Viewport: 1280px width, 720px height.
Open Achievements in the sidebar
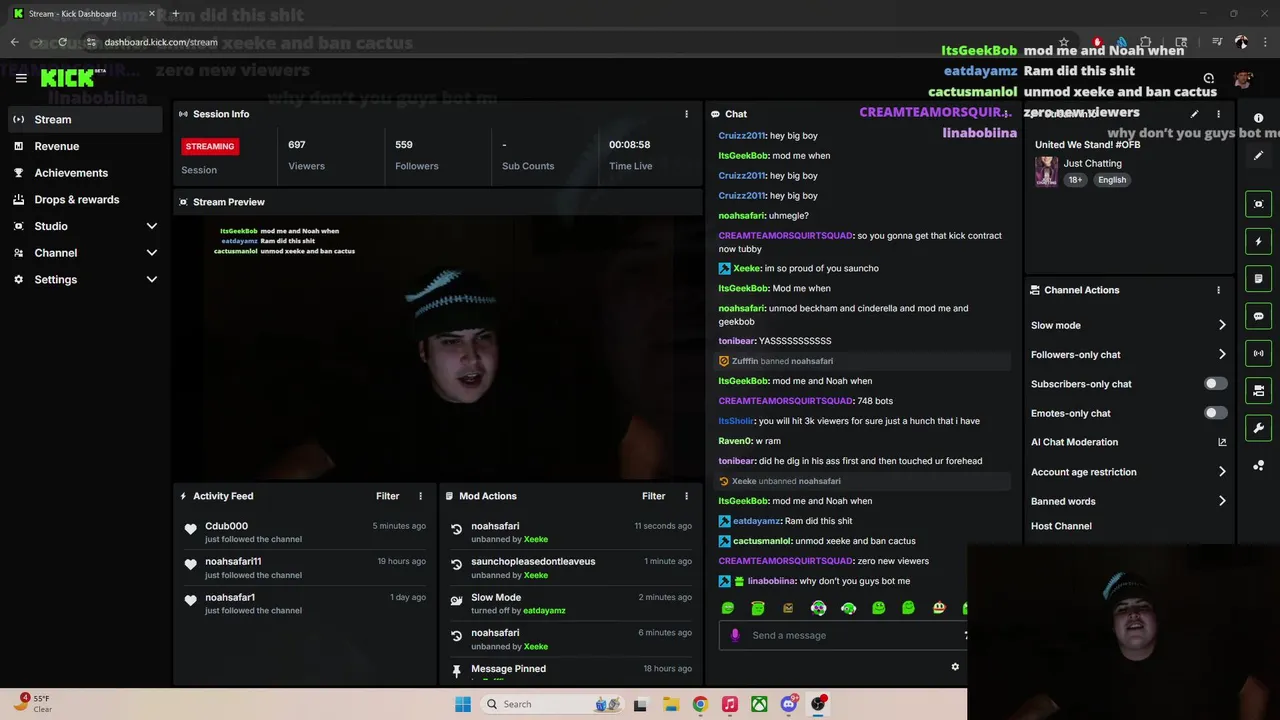[x=85, y=173]
